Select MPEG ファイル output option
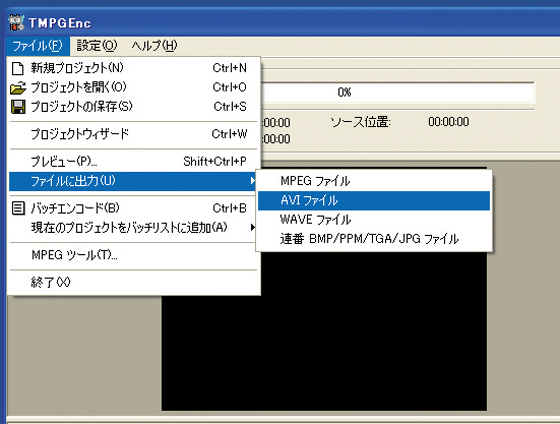The image size is (560, 424). [x=374, y=181]
